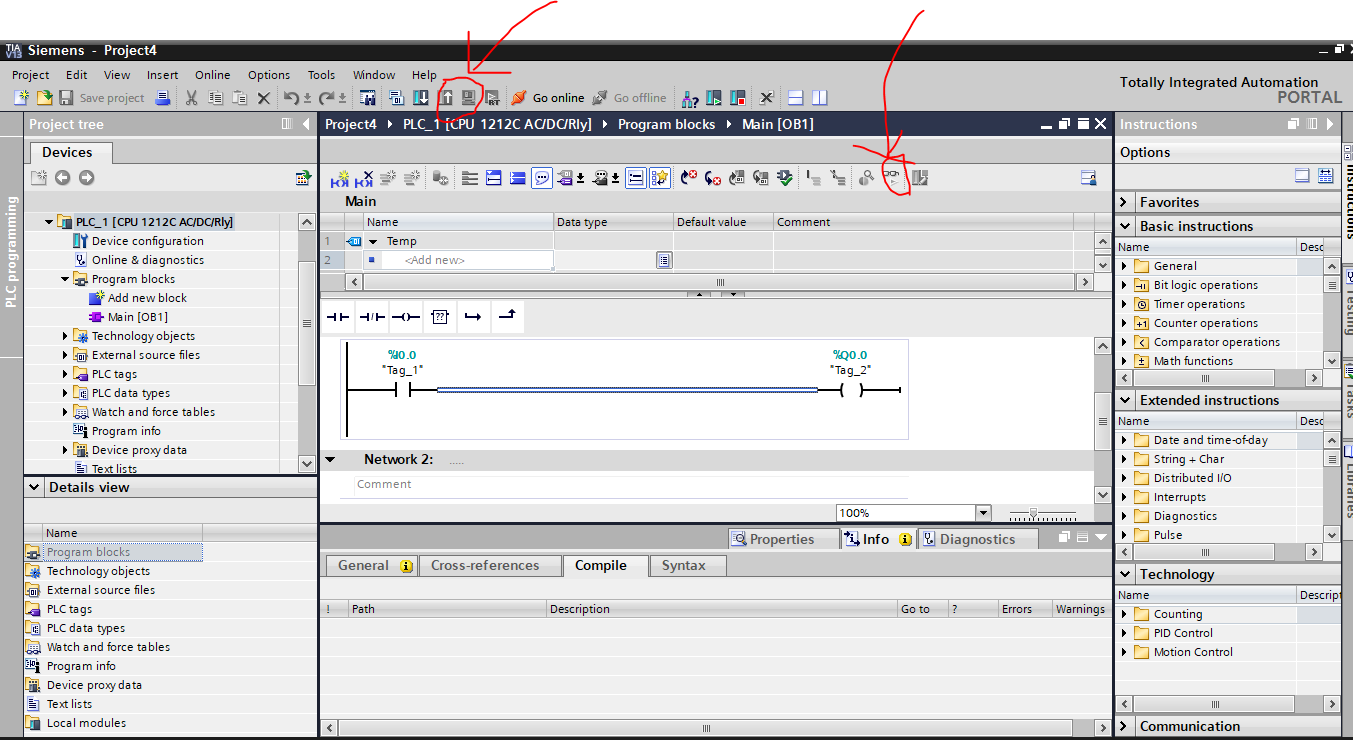Open branch favorites icon
1353x740 pixels.
click(473, 317)
